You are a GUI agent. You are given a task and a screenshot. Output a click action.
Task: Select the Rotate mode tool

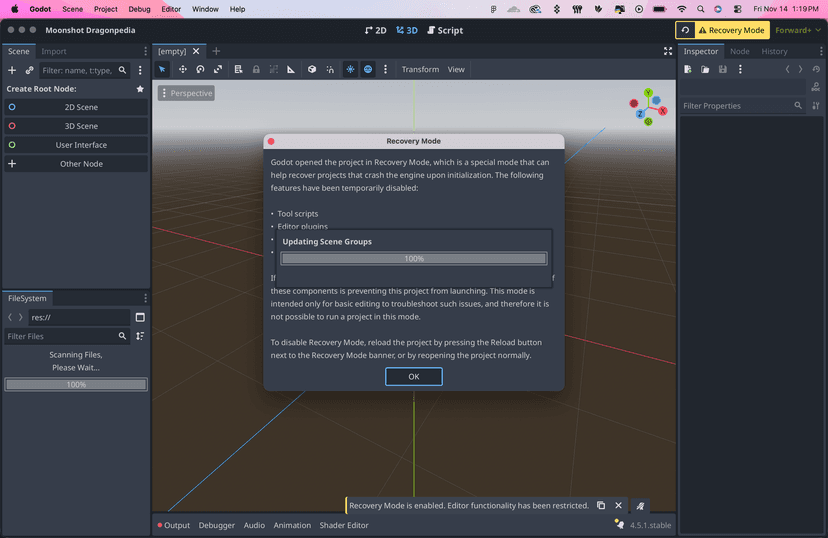pyautogui.click(x=200, y=70)
